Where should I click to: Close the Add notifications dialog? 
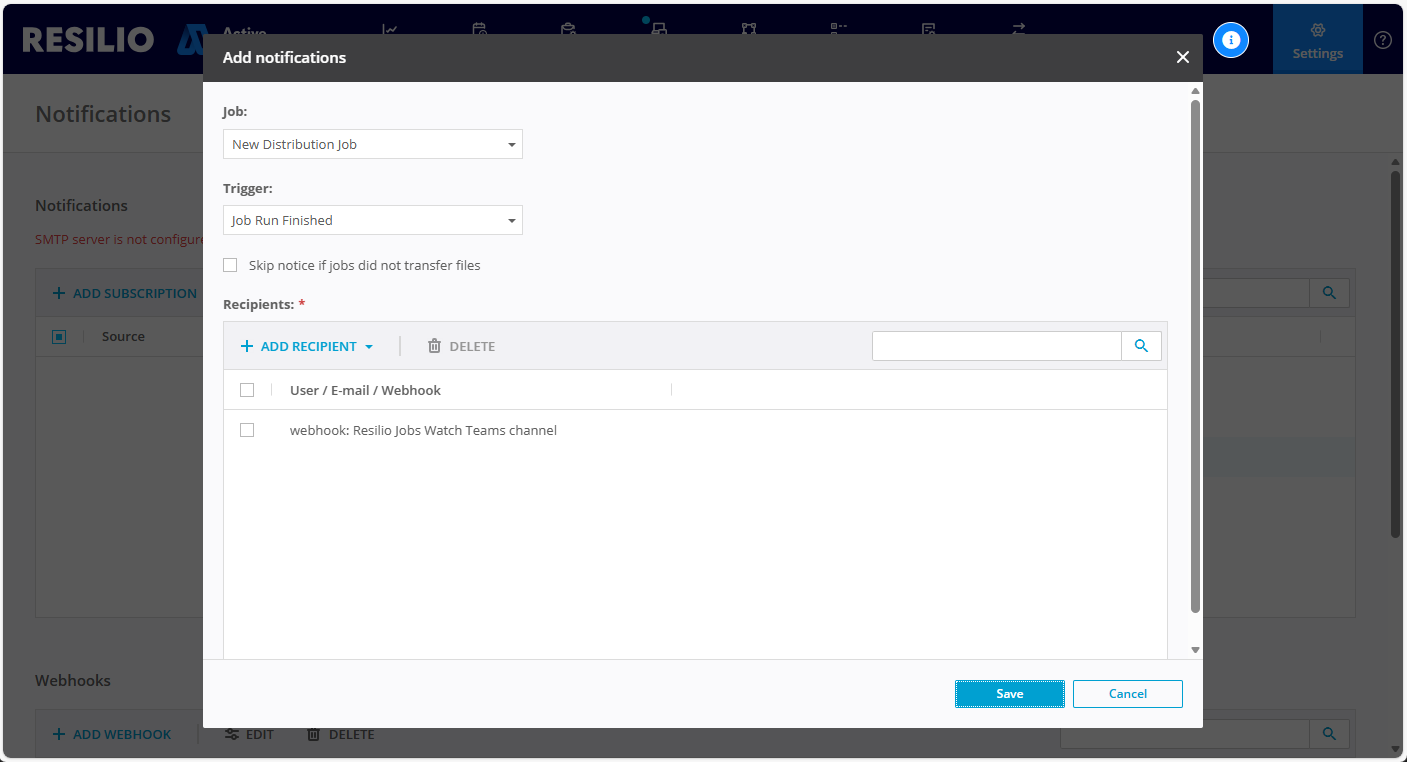1182,58
